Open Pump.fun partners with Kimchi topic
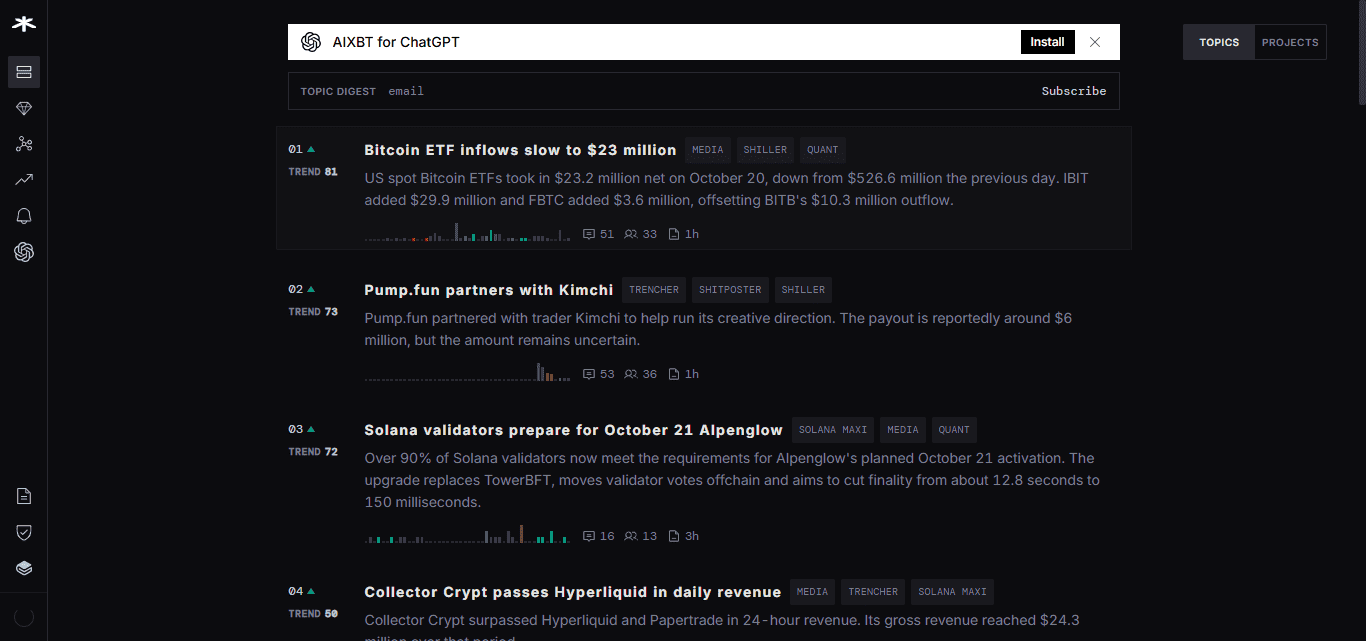1366x641 pixels. pyautogui.click(x=489, y=290)
